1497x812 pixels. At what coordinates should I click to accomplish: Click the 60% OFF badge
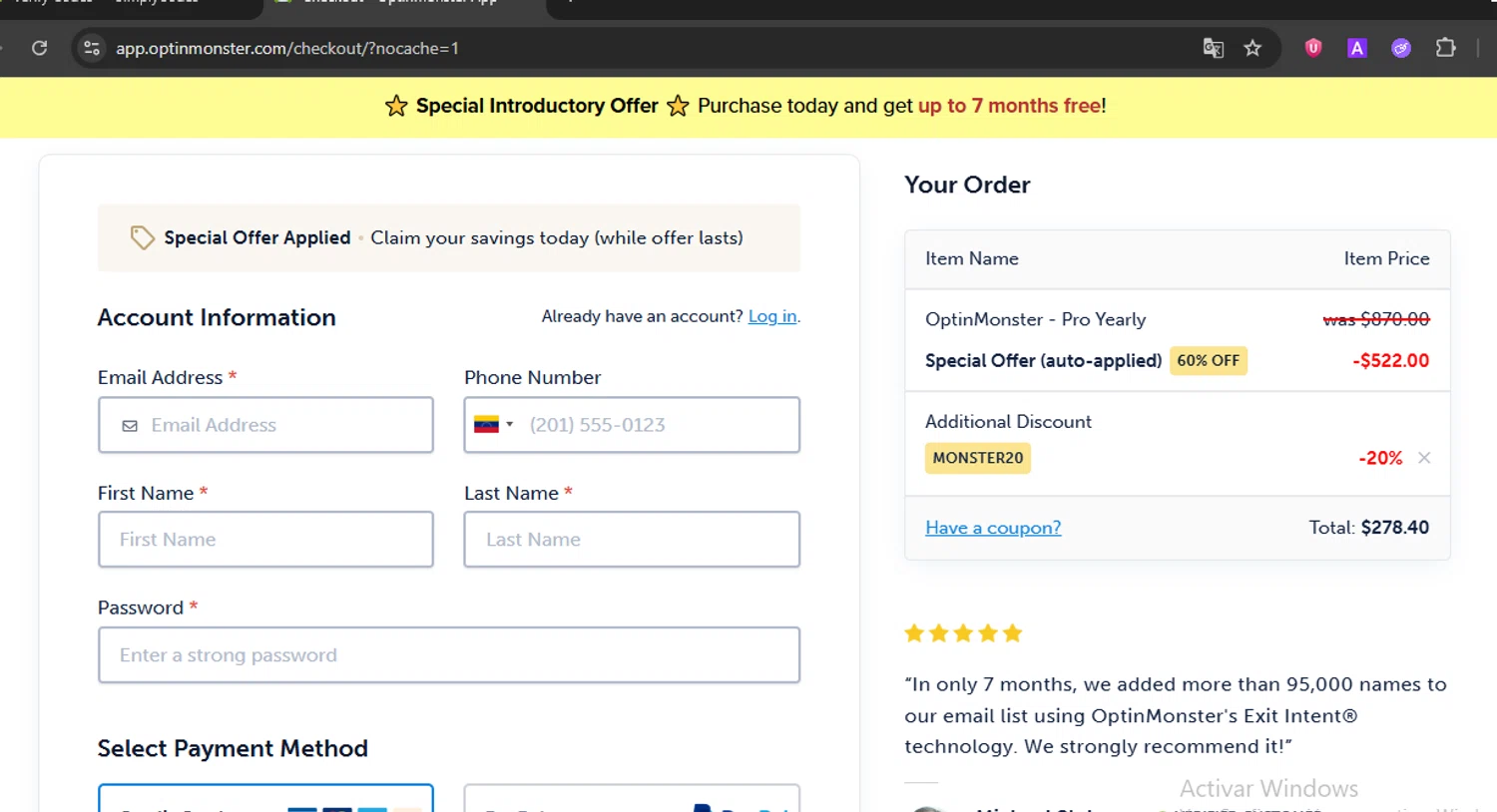point(1209,361)
